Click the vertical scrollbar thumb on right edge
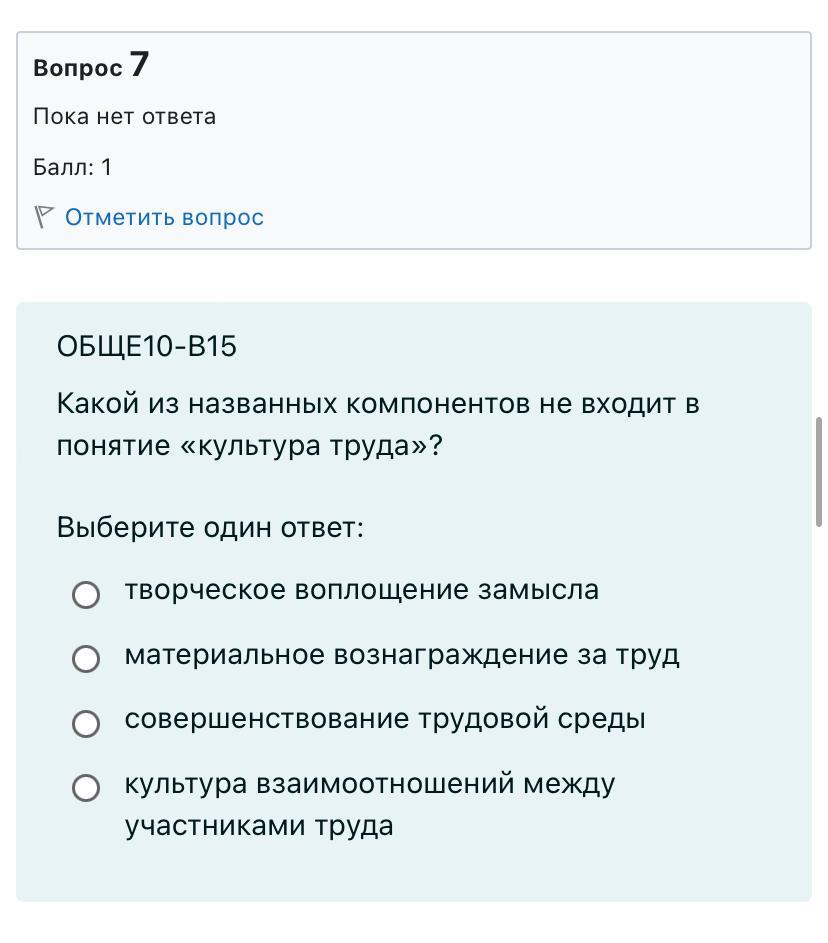828x943 pixels. (x=820, y=472)
